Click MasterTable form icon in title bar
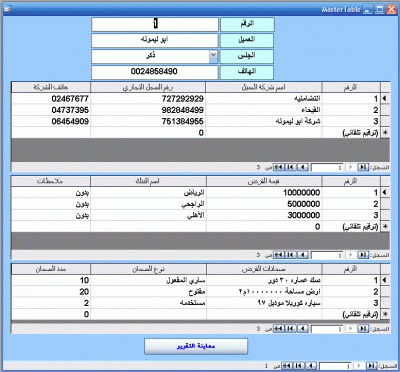Image resolution: width=400 pixels, height=372 pixels. [8, 9]
